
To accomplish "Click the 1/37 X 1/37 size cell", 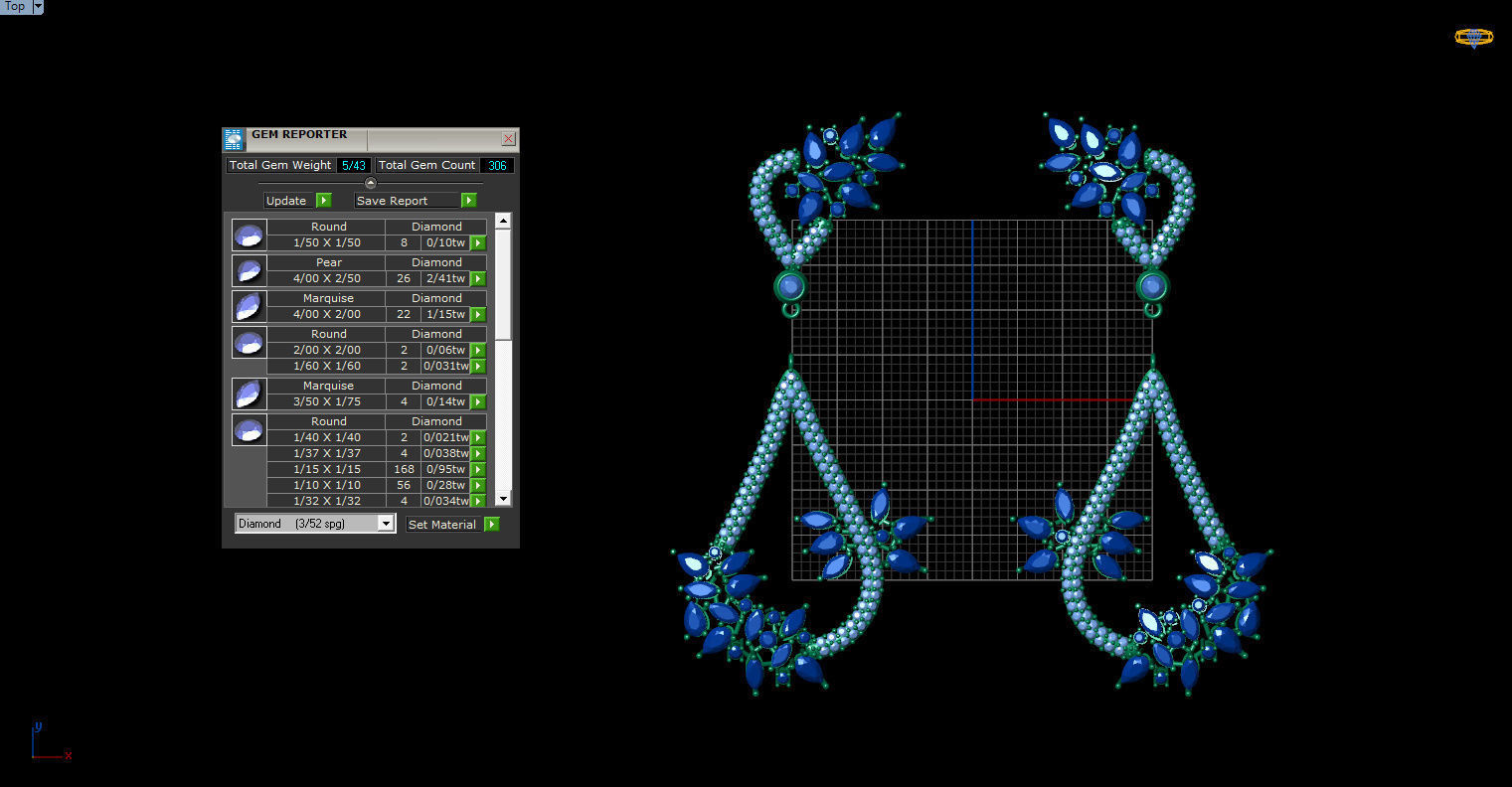I will click(327, 453).
